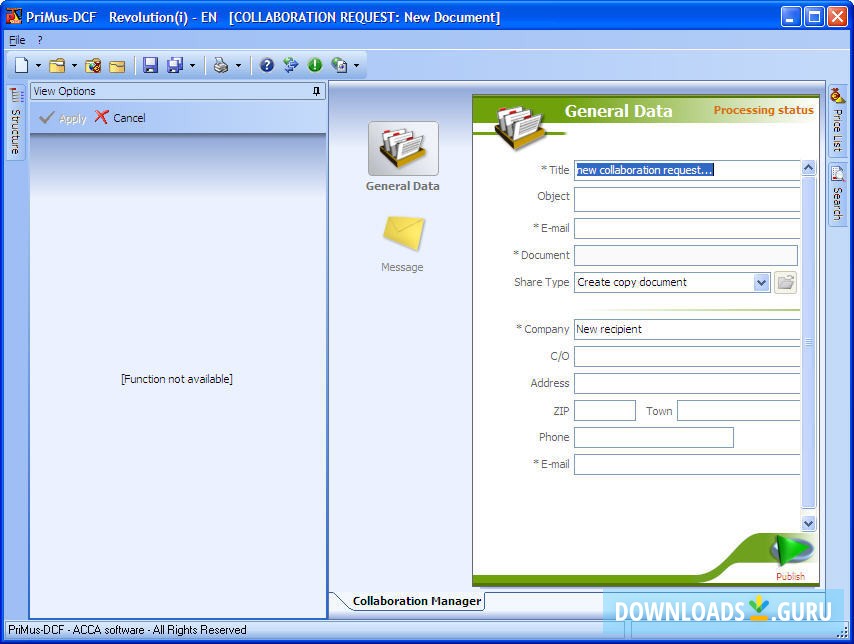Click the Company input field
The height and width of the screenshot is (644, 854).
point(687,329)
